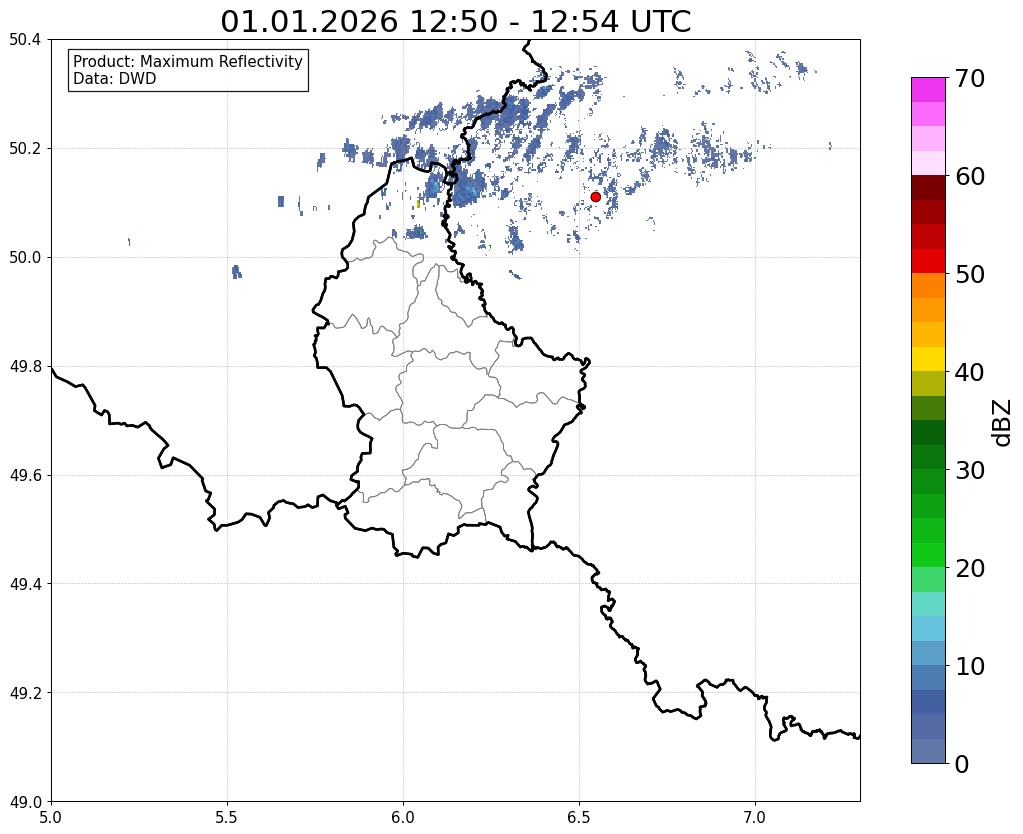Click the x-axis longitude label 5.5
Image resolution: width=1023 pixels, height=834 pixels.
pos(227,817)
